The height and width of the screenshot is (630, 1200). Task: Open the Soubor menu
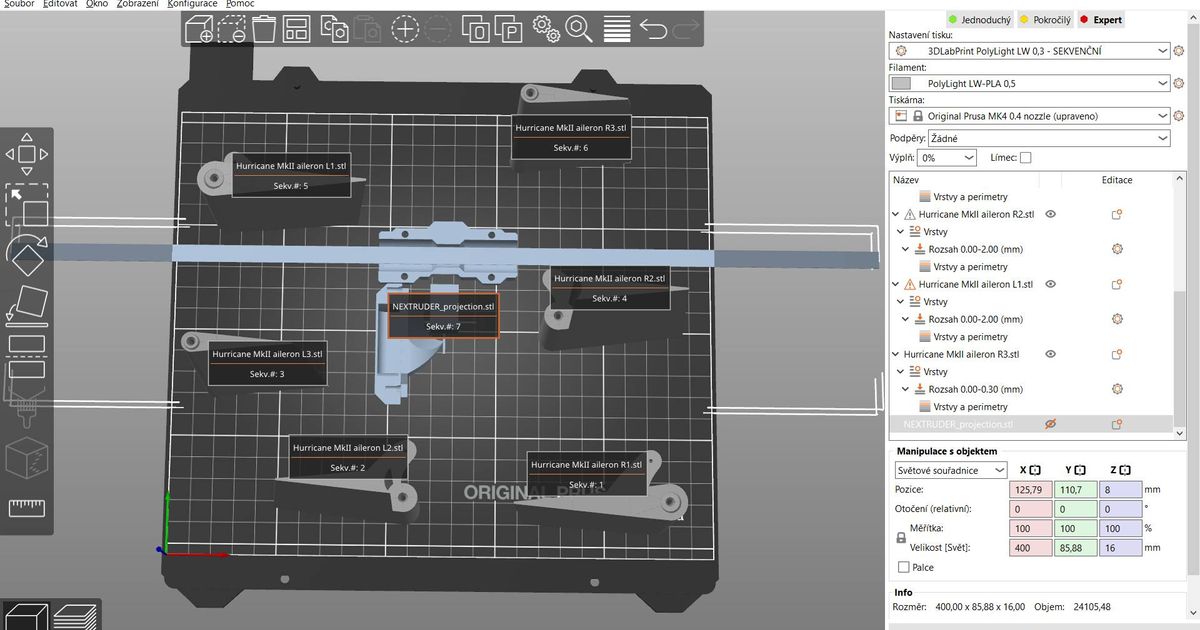point(20,4)
